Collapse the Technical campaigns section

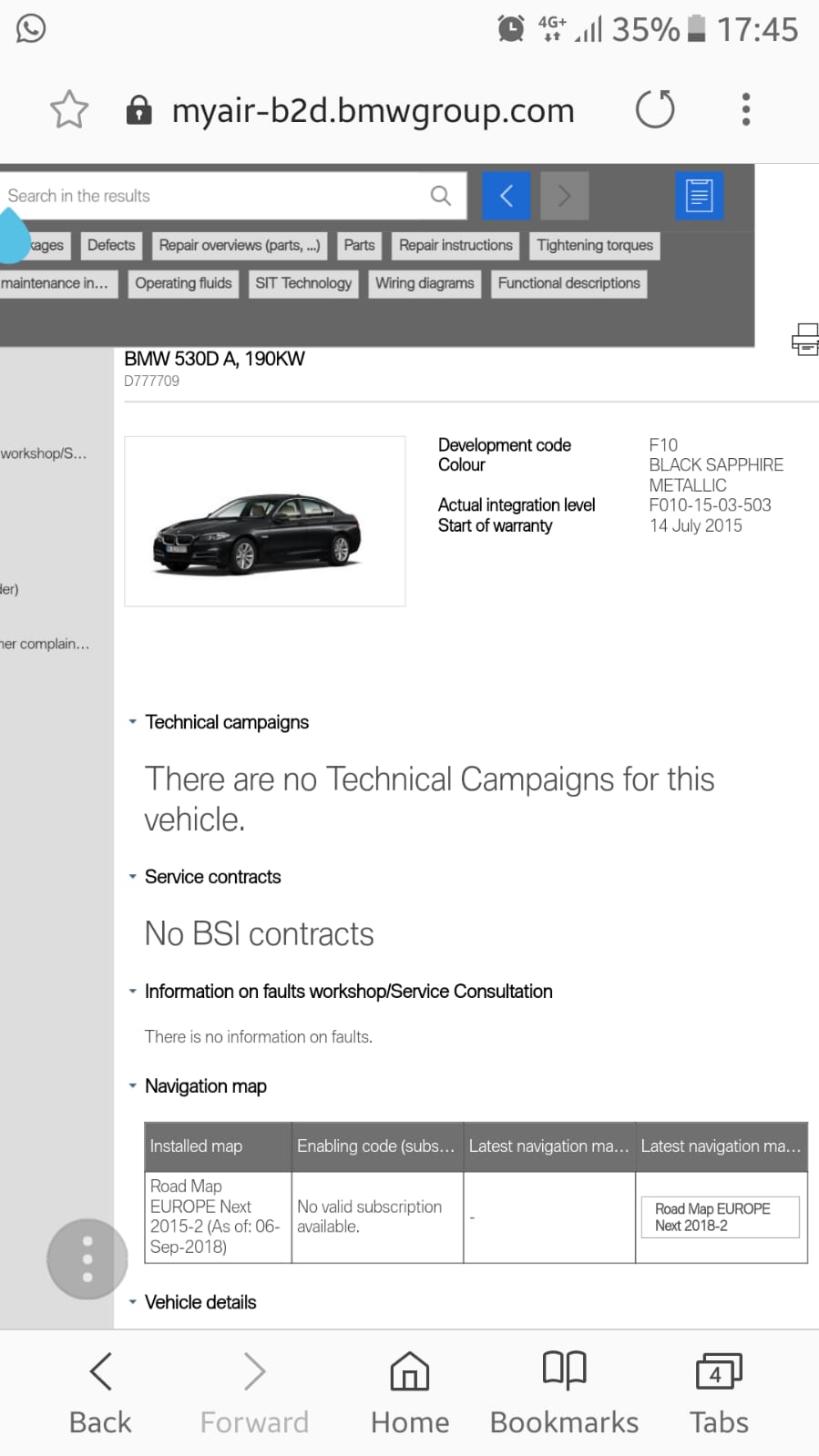133,722
